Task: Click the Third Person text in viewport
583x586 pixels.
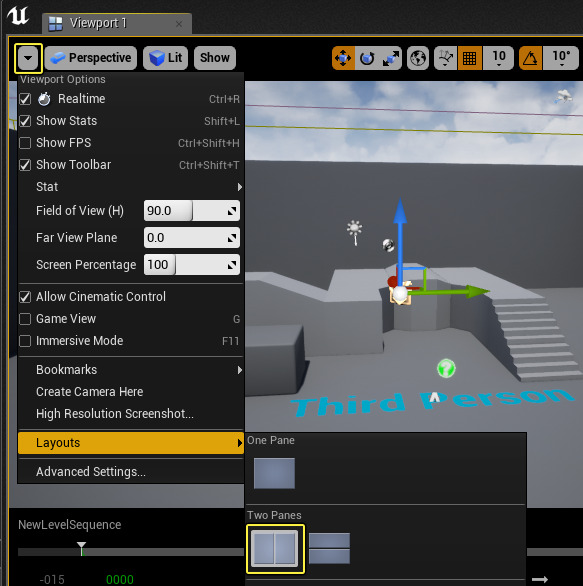Action: point(432,402)
